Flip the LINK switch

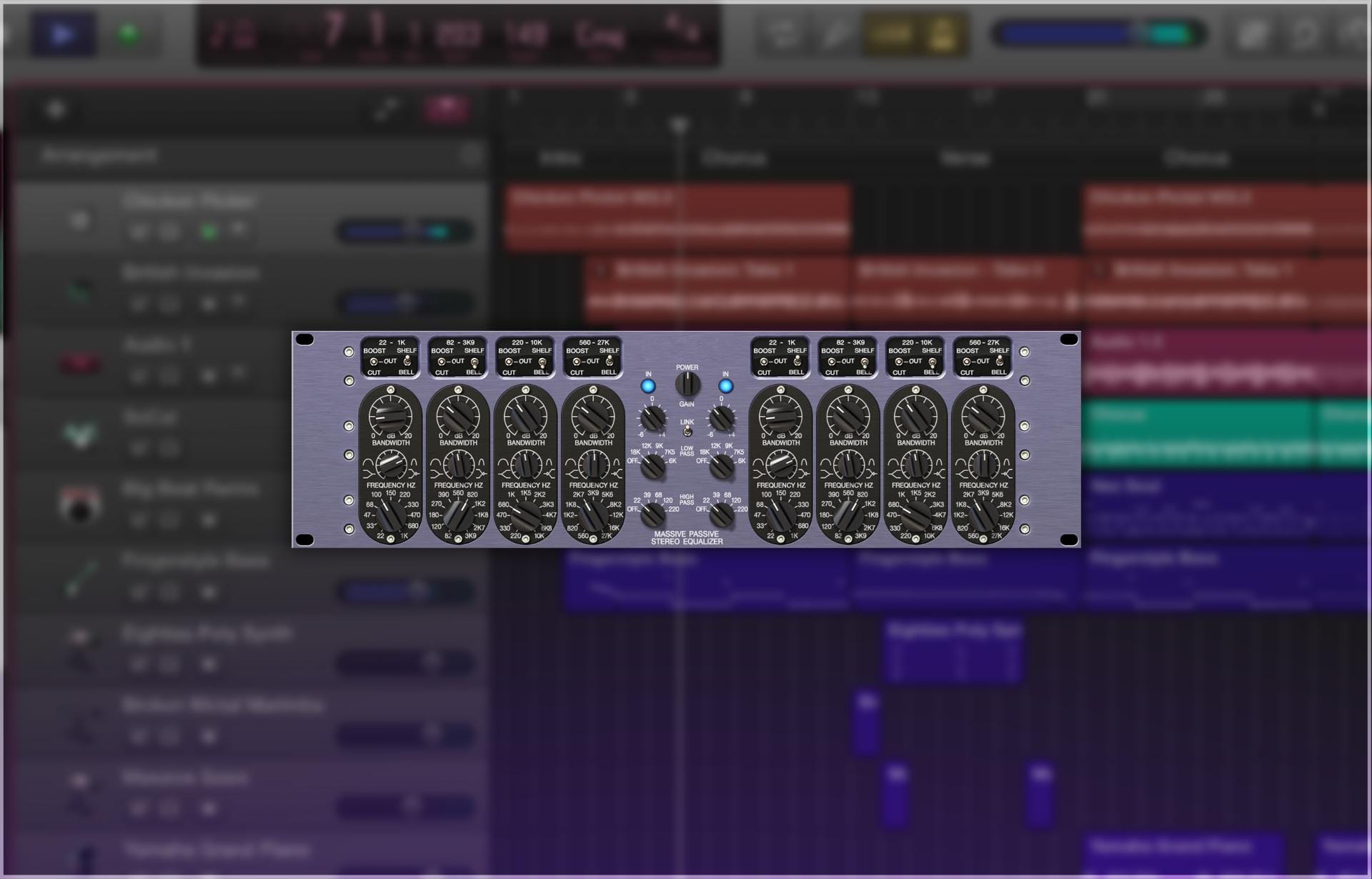click(x=687, y=432)
